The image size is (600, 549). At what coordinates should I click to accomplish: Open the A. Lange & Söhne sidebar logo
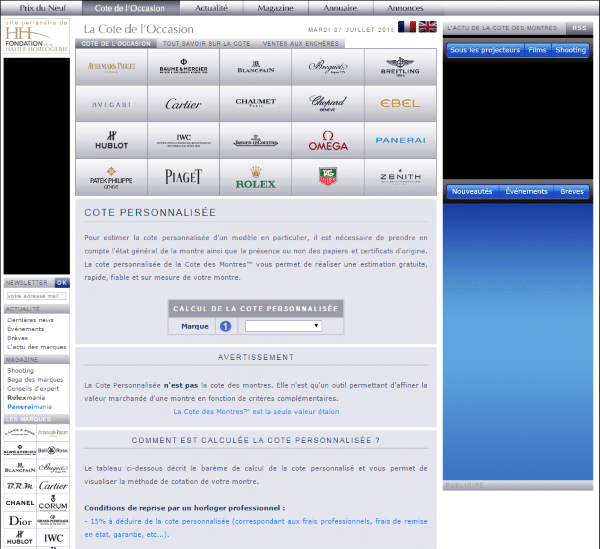[x=20, y=433]
